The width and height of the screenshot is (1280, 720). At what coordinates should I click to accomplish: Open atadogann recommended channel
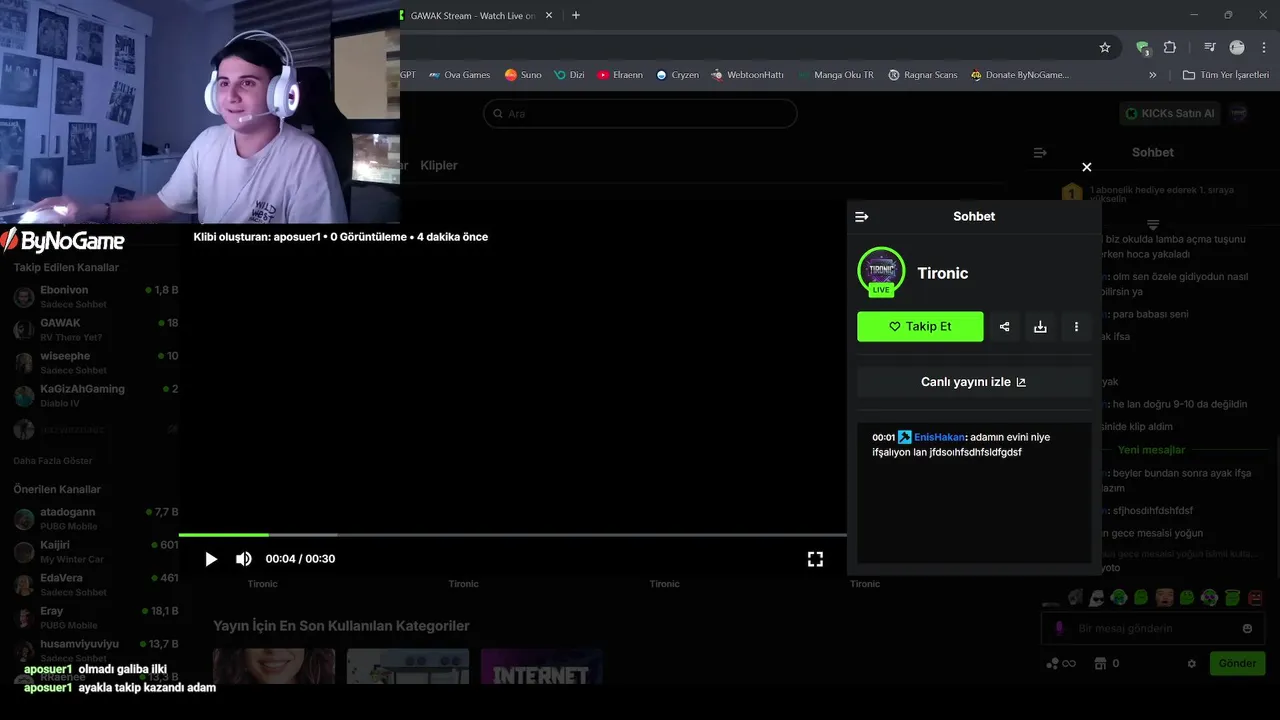point(95,518)
